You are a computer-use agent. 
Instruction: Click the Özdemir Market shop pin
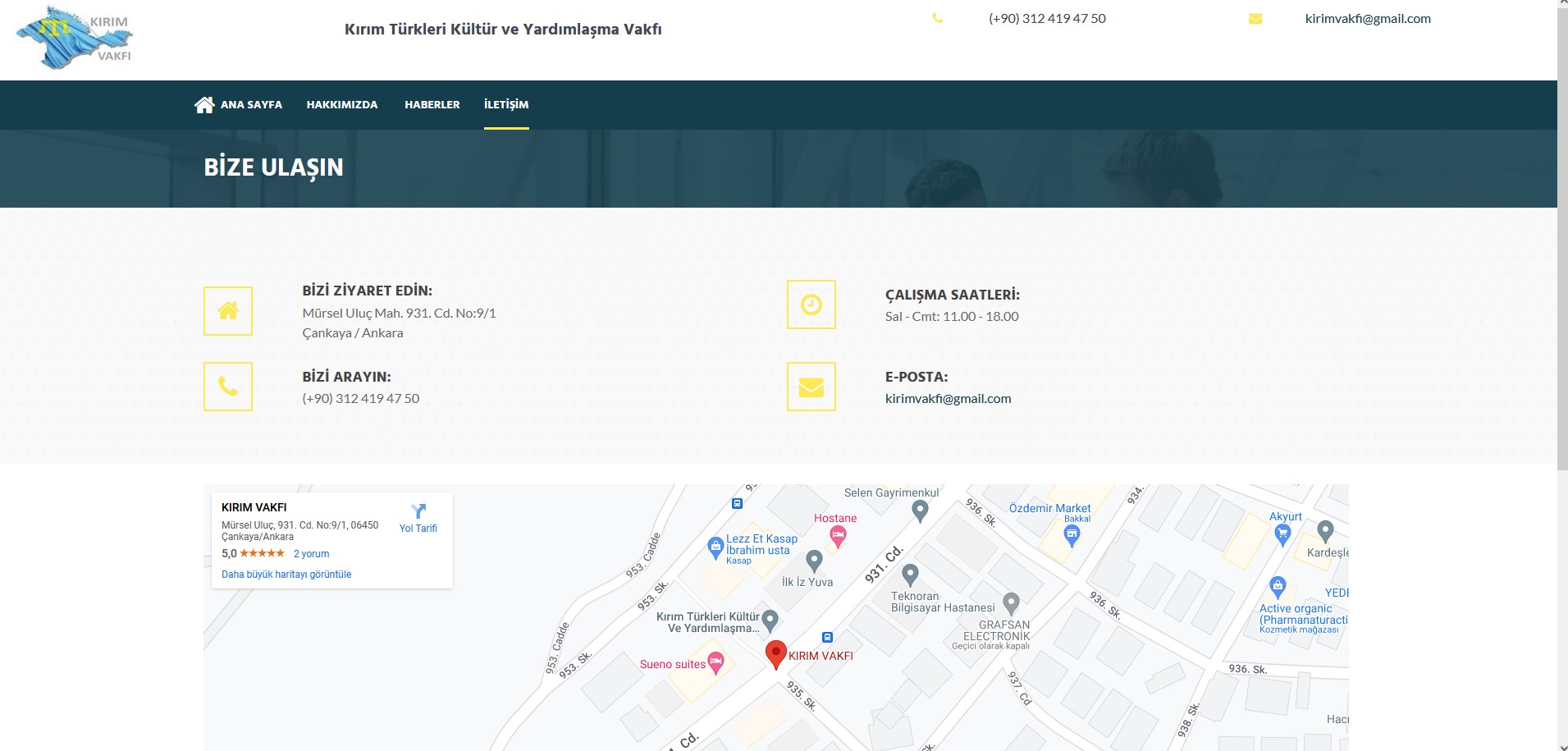(x=1071, y=536)
